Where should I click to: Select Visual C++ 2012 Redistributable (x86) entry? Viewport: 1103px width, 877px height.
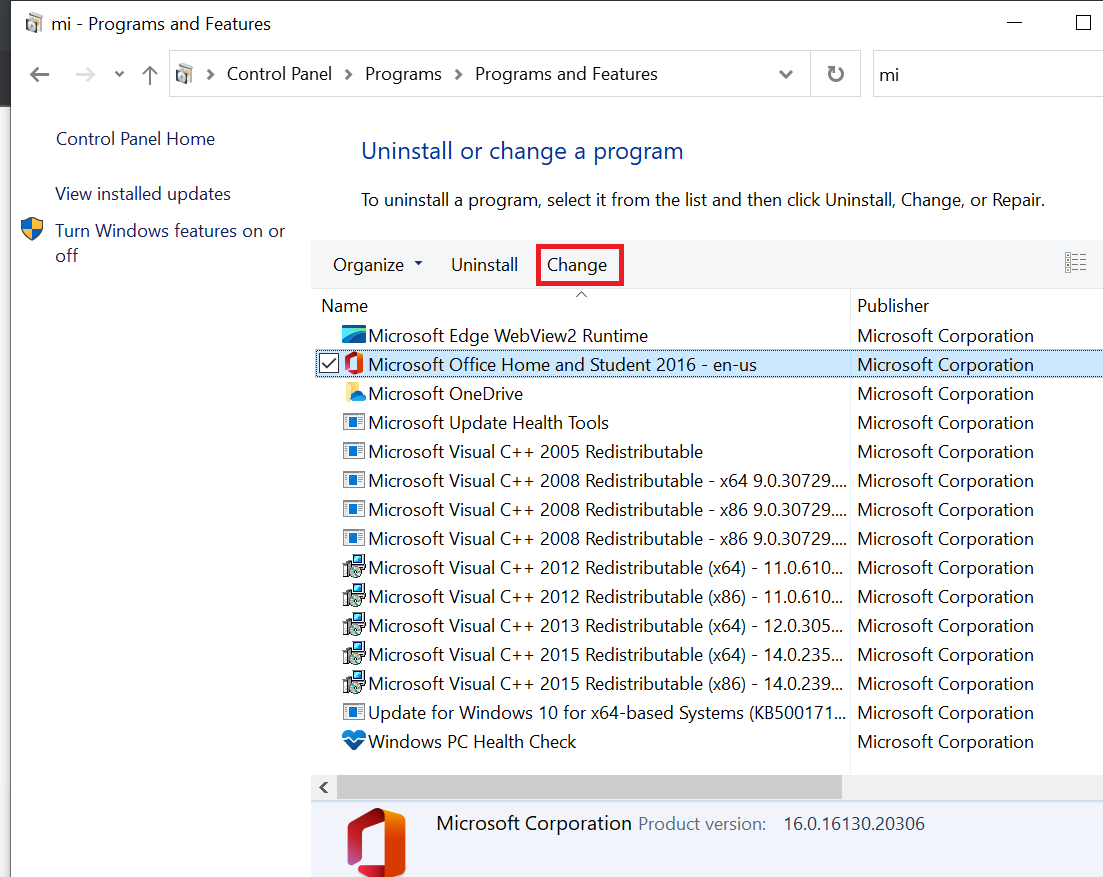(x=606, y=596)
